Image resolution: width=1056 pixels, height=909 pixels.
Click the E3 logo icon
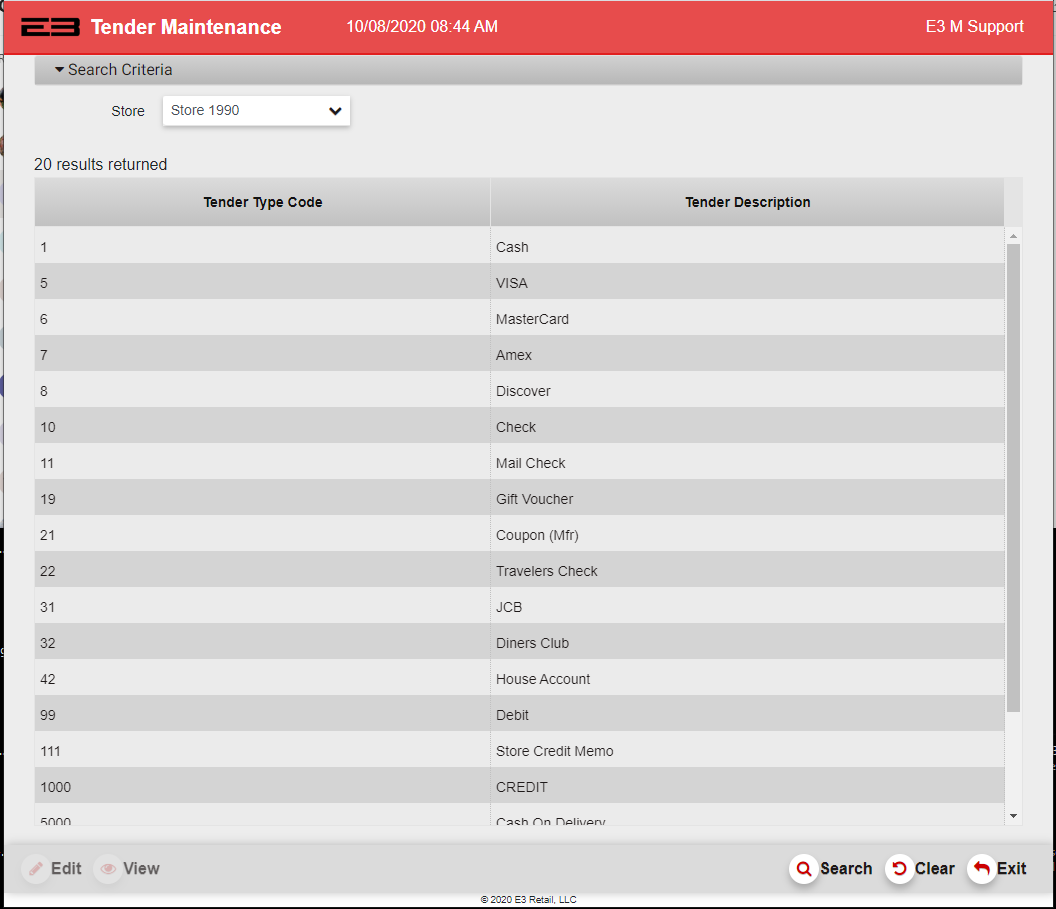(50, 27)
